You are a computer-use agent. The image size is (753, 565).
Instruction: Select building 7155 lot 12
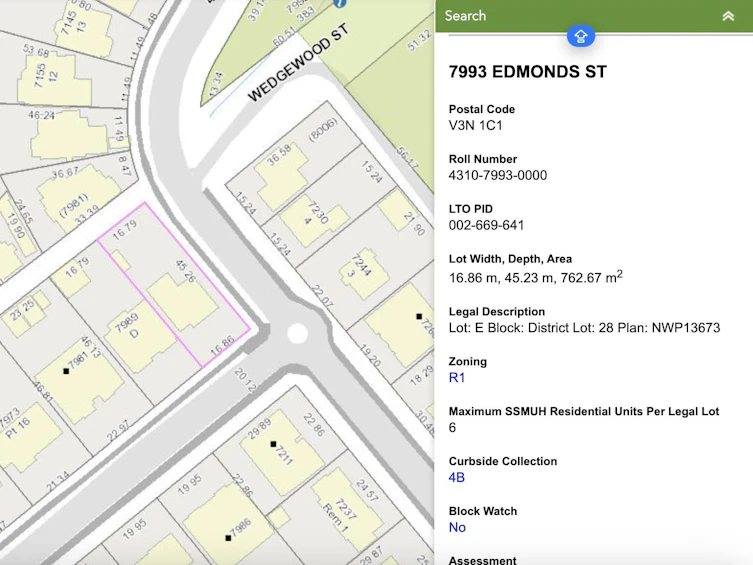pos(54,79)
